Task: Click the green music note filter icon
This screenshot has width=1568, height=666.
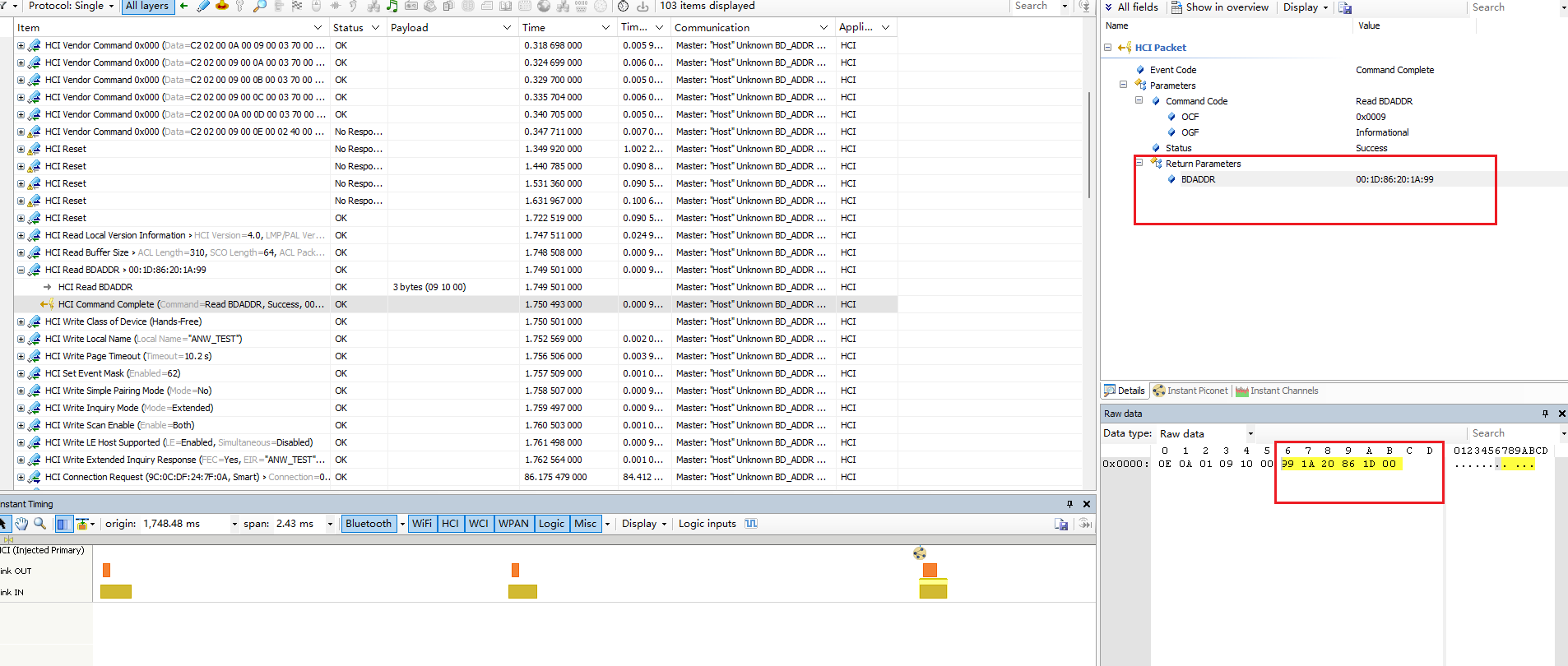Action: [392, 6]
